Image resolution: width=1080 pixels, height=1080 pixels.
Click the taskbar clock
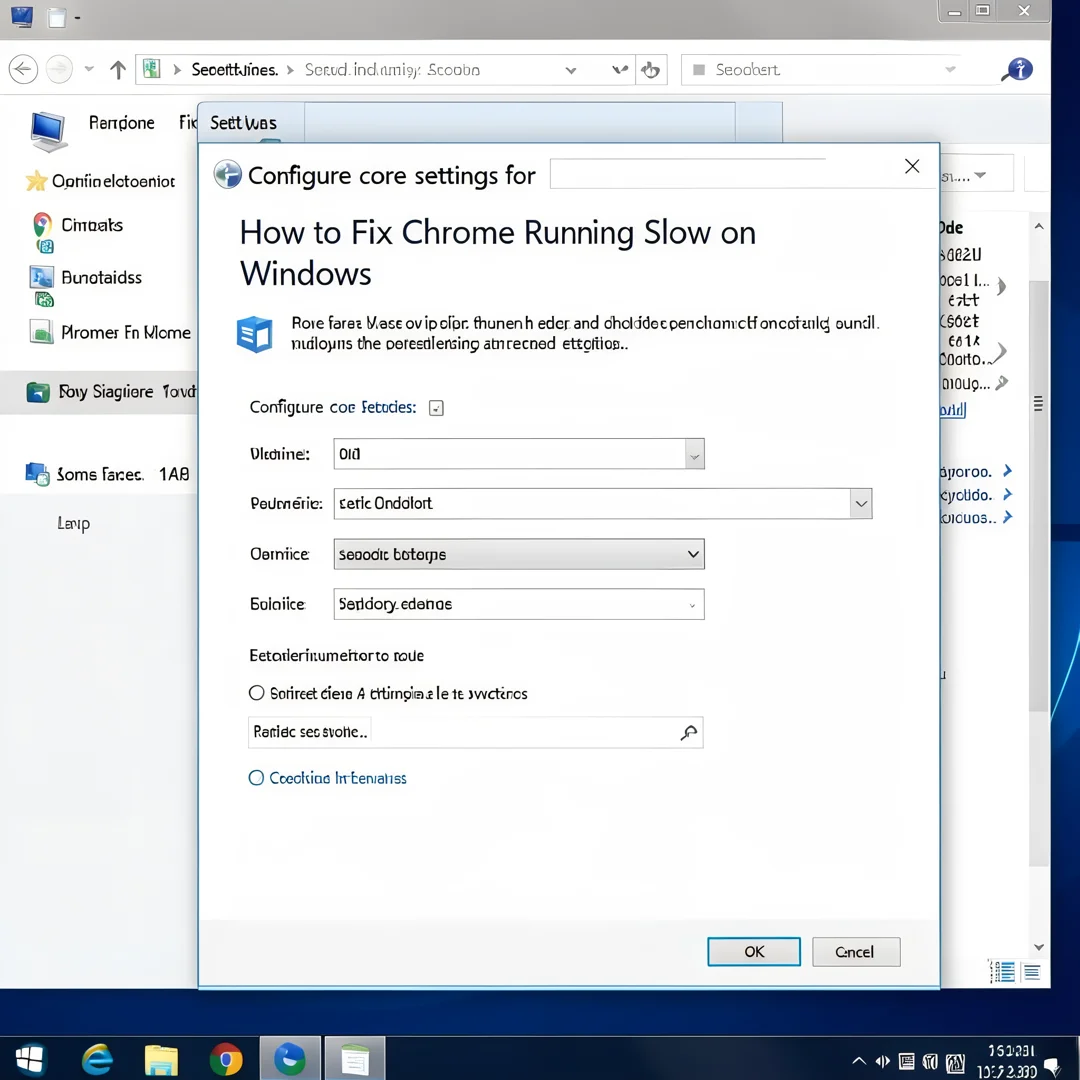(1008, 1061)
